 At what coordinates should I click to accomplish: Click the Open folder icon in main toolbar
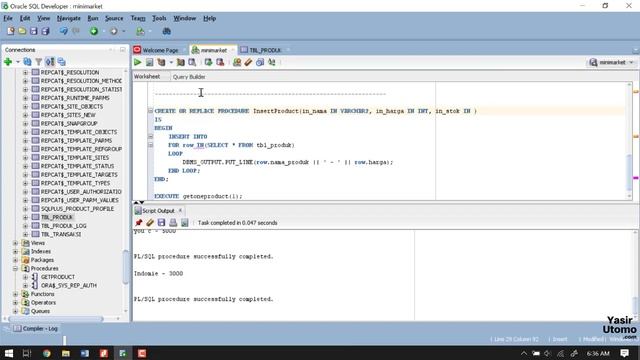[x=22, y=31]
